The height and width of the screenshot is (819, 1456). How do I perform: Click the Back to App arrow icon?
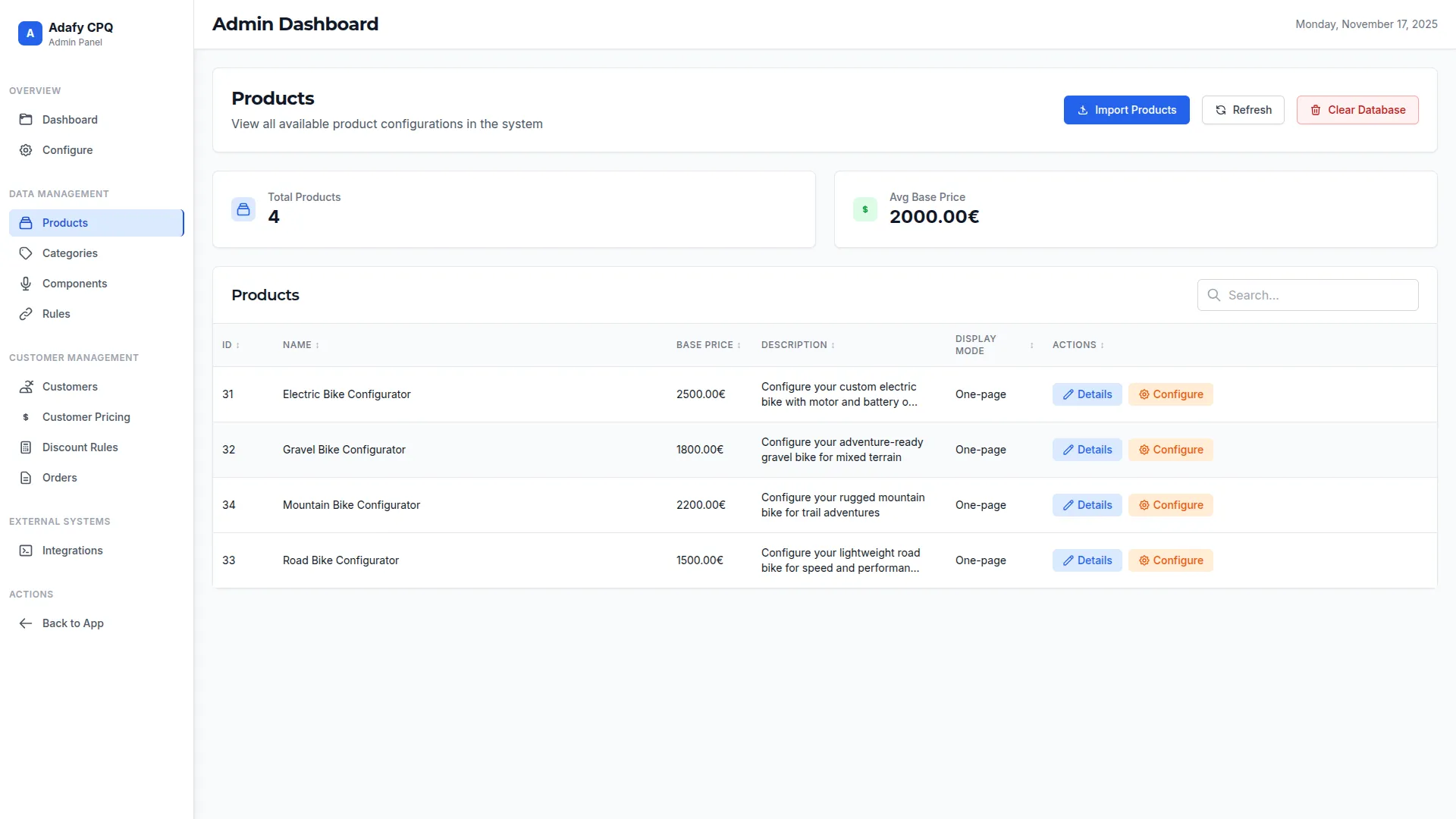26,623
